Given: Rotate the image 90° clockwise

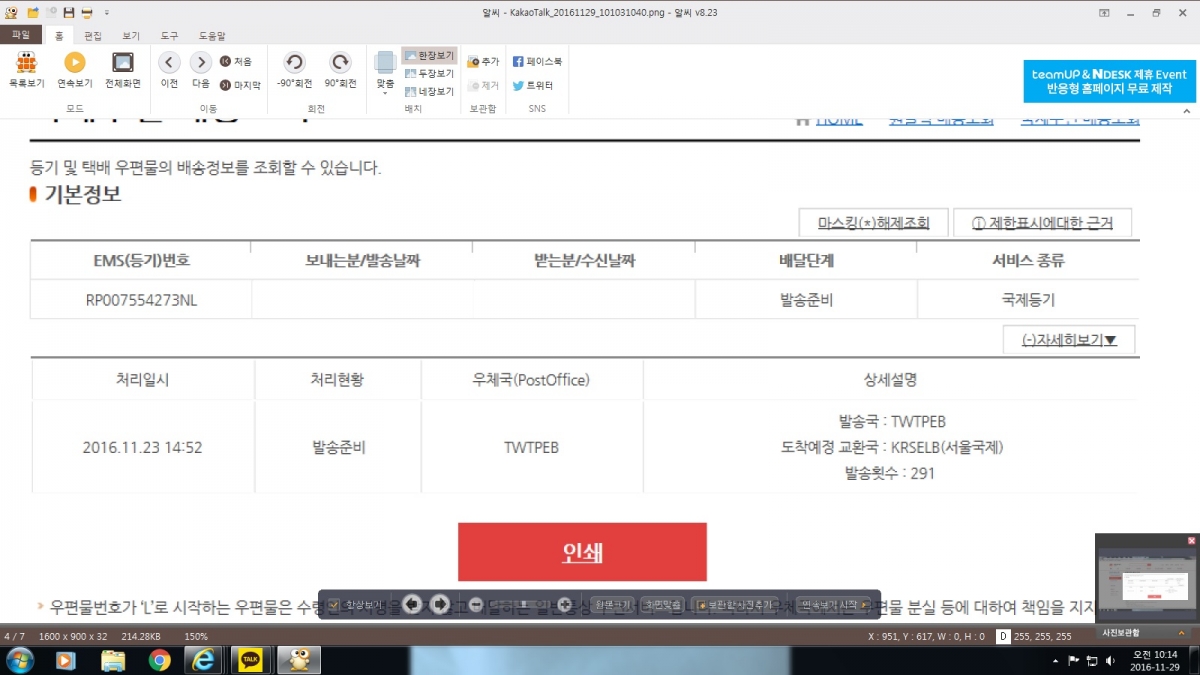Looking at the screenshot, I should coord(341,70).
